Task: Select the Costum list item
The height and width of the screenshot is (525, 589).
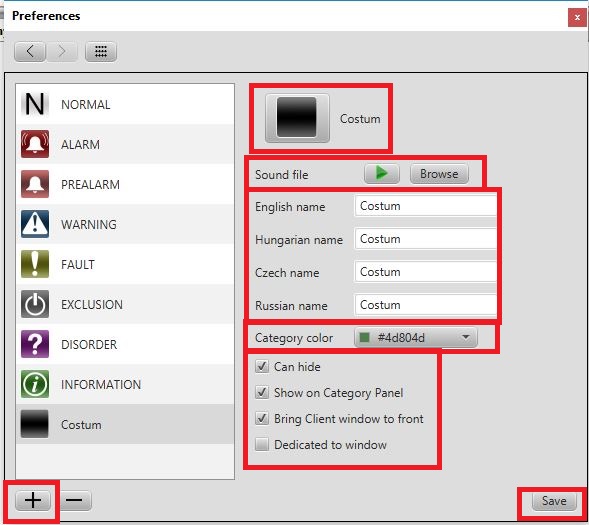Action: (x=125, y=424)
